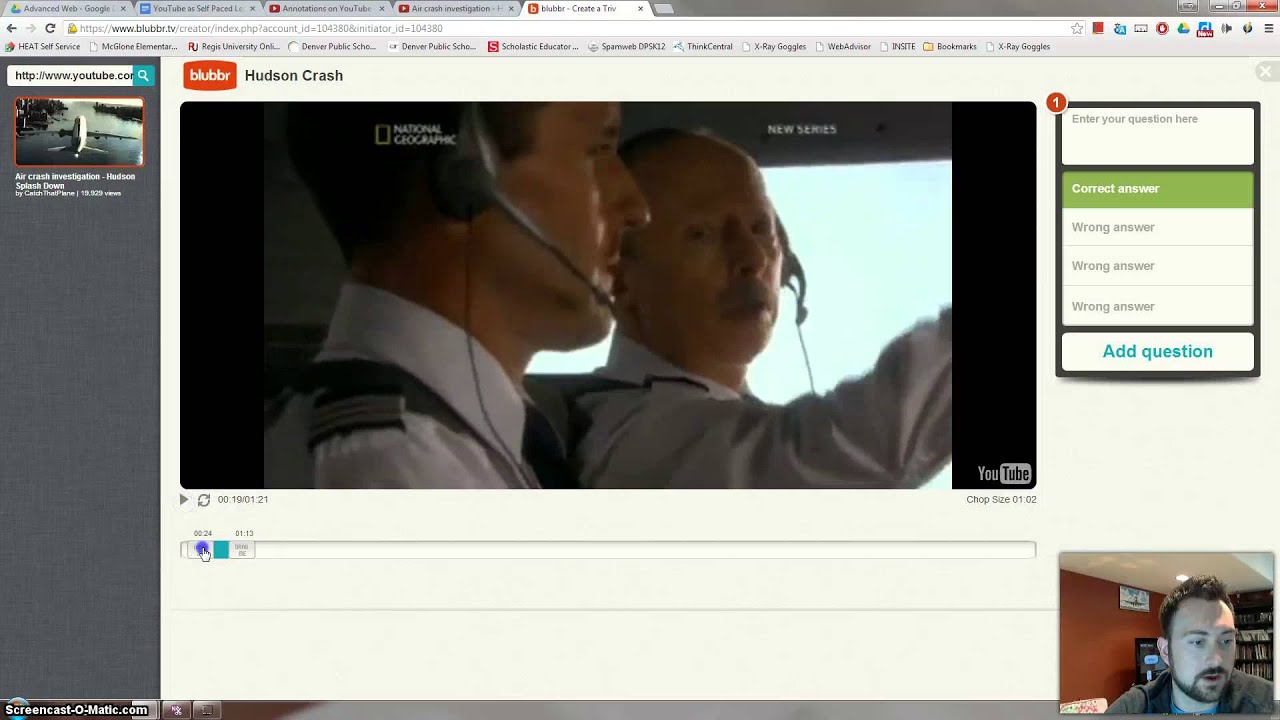Open the Regis University Online bookmark

[234, 46]
